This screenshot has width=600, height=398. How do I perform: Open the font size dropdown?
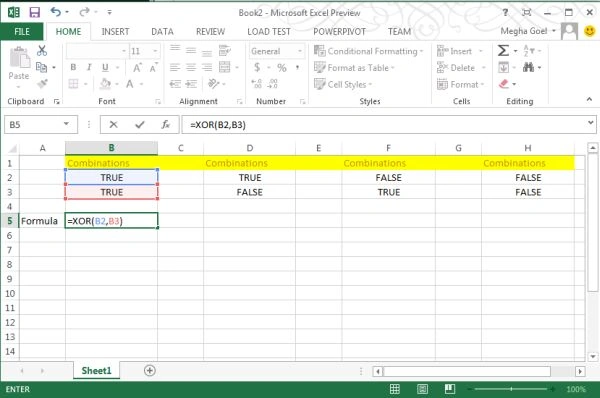155,51
